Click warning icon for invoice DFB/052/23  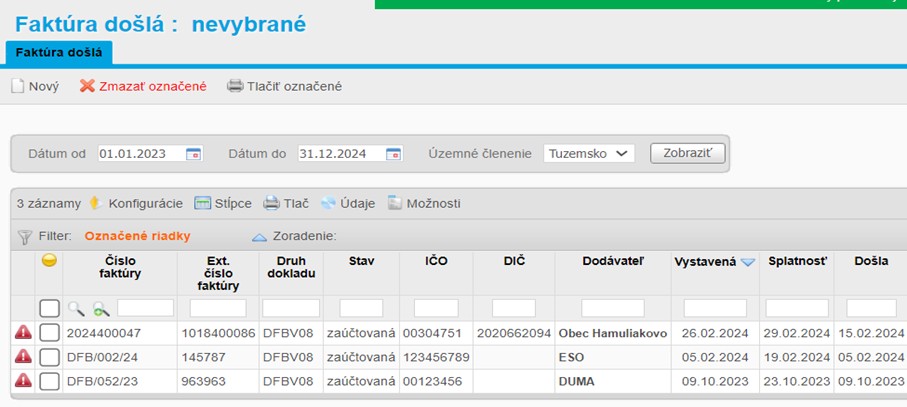point(23,381)
